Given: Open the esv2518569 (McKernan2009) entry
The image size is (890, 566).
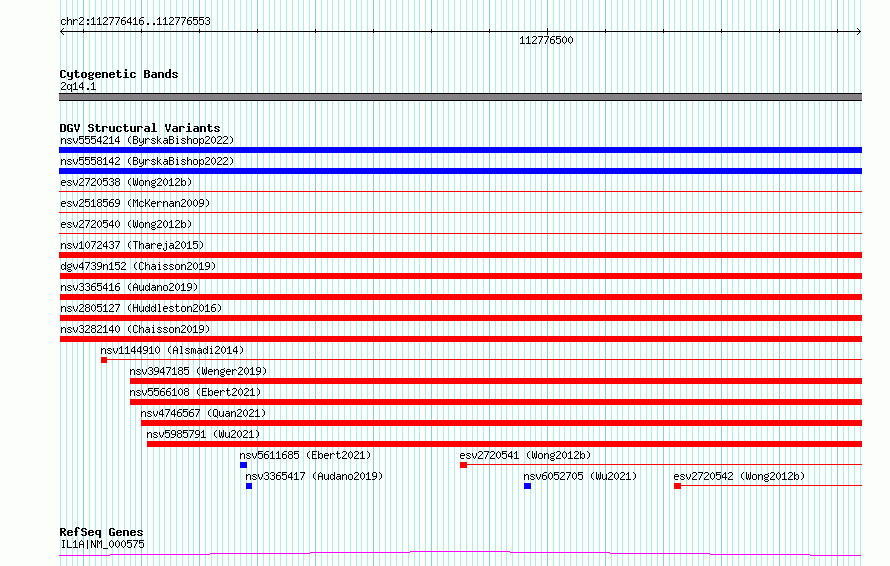Looking at the screenshot, I should [135, 203].
